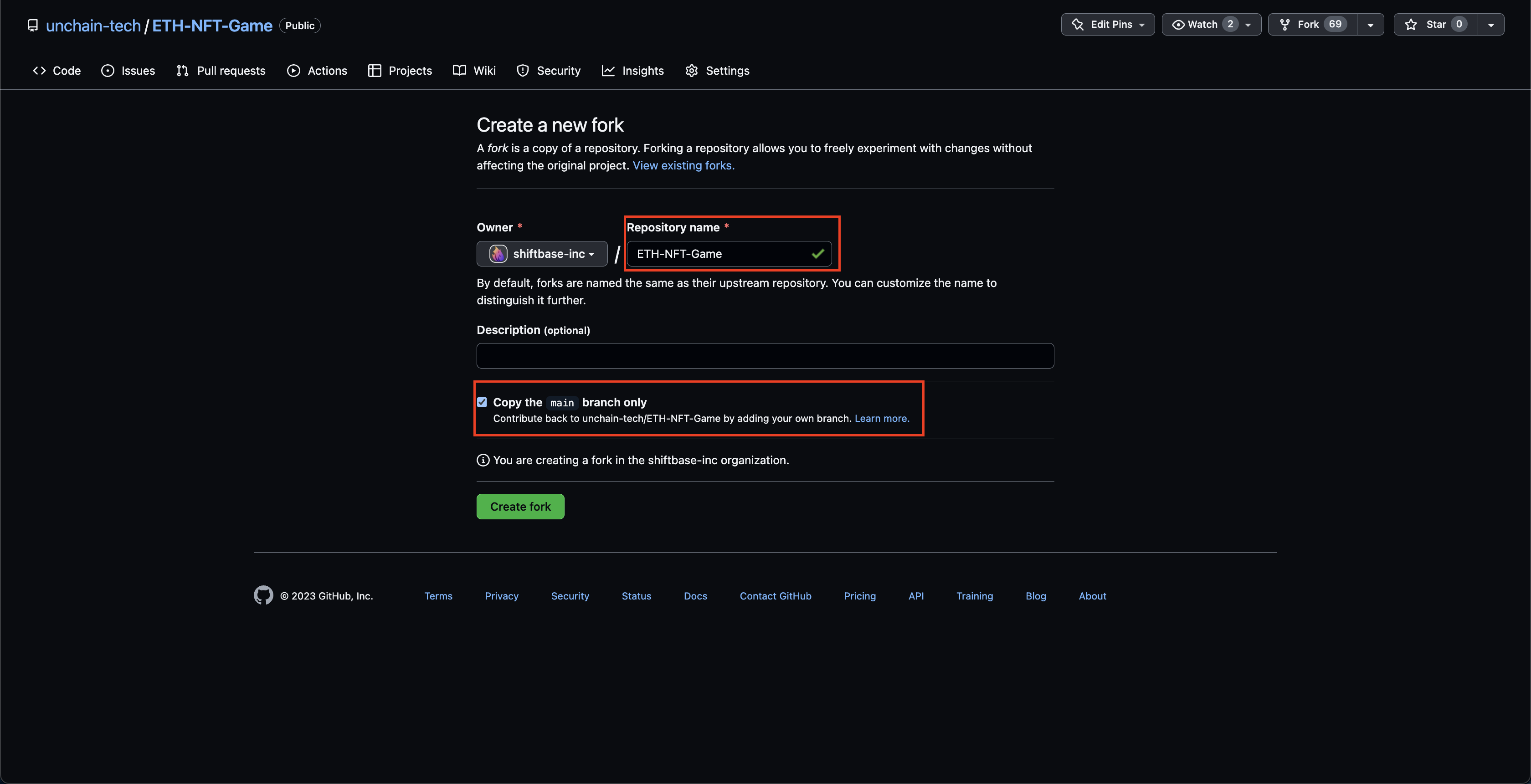Click the Fork button
The width and height of the screenshot is (1531, 784).
(1312, 24)
